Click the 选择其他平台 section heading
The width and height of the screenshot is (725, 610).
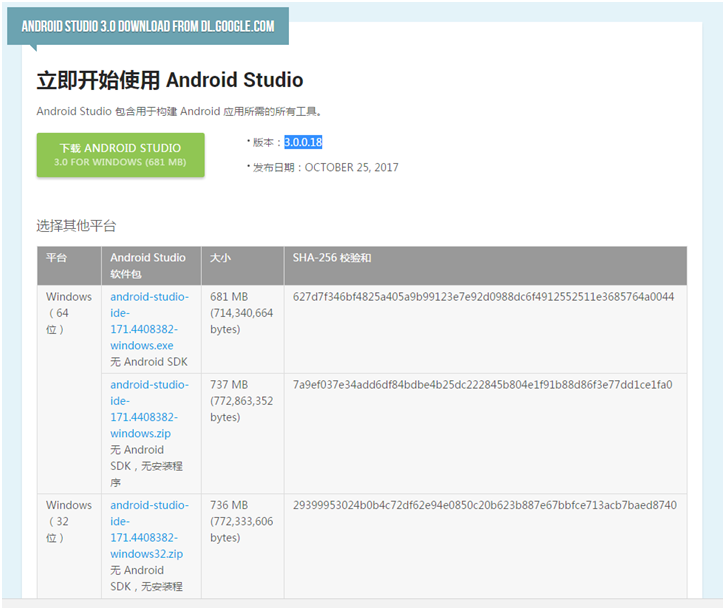(76, 226)
